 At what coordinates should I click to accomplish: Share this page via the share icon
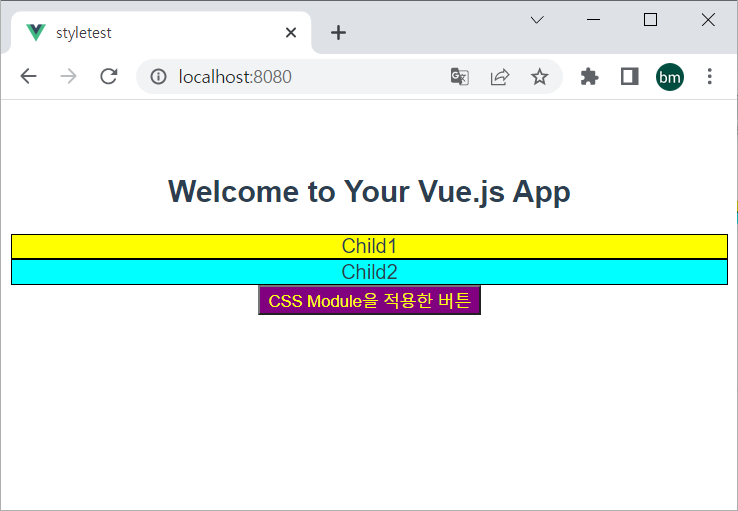pyautogui.click(x=500, y=76)
